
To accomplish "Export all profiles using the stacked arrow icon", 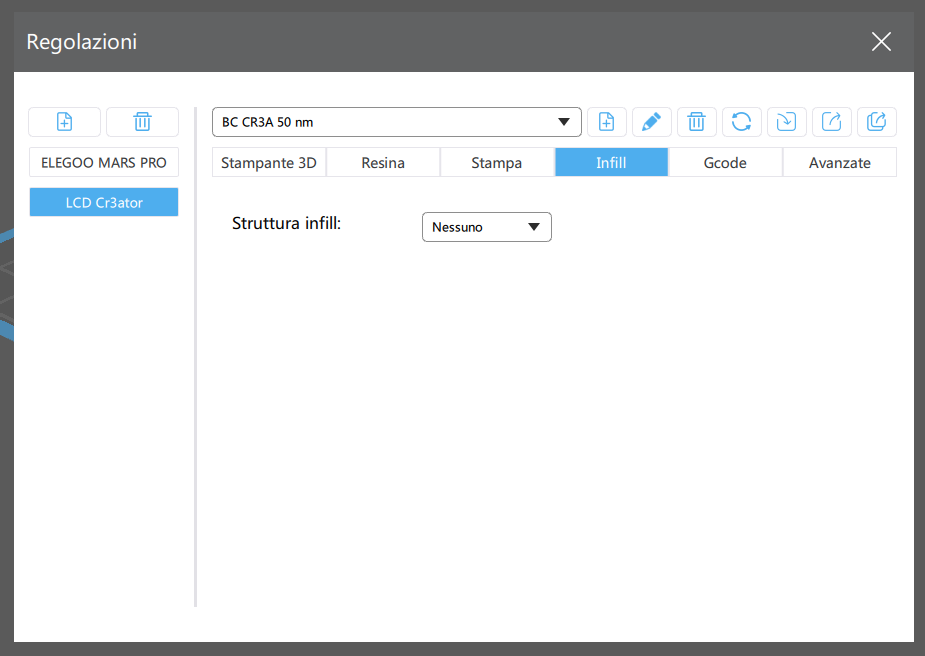I will click(x=877, y=122).
